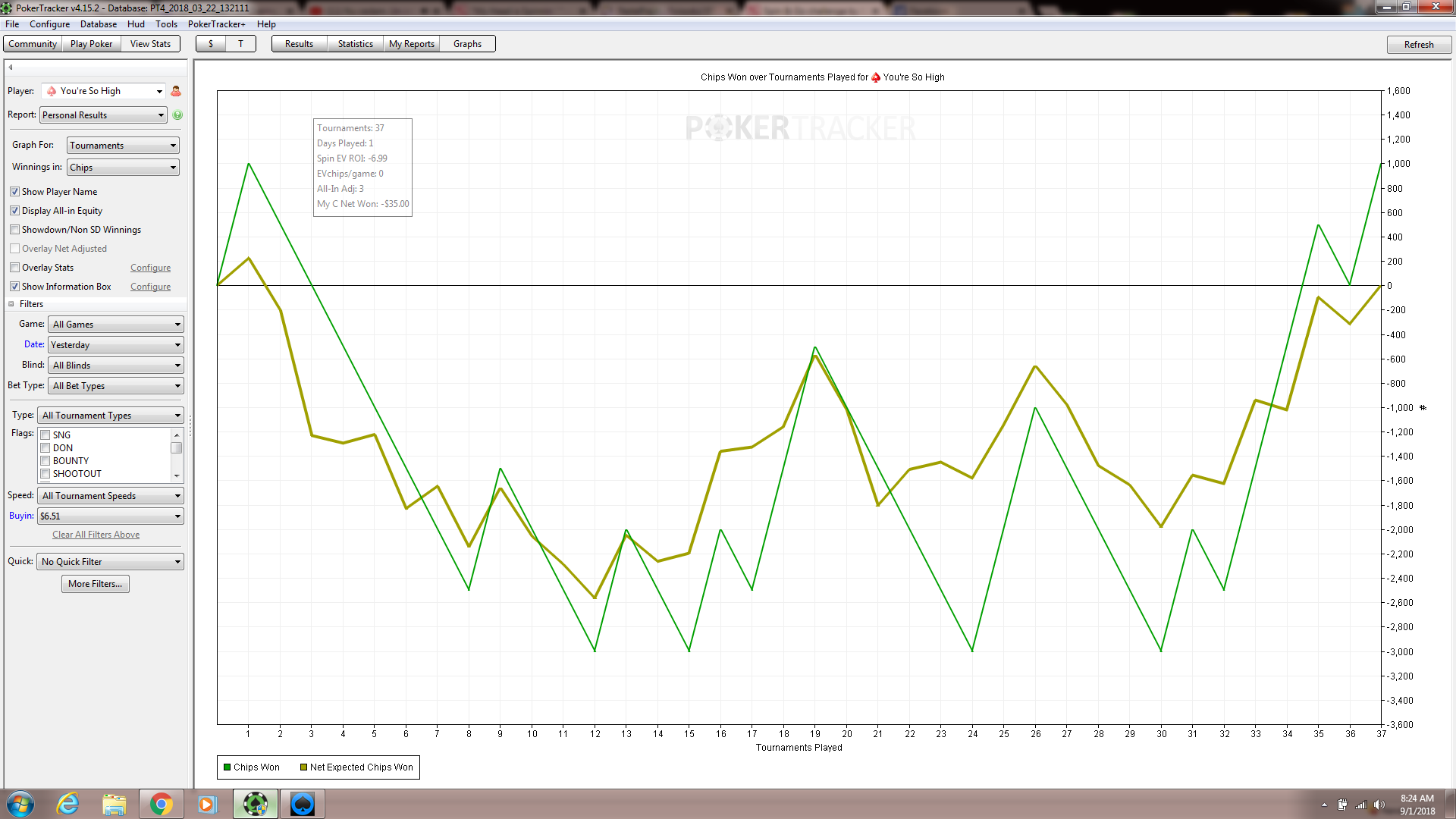Collapse the sidebar with the small left arrow

[x=11, y=67]
